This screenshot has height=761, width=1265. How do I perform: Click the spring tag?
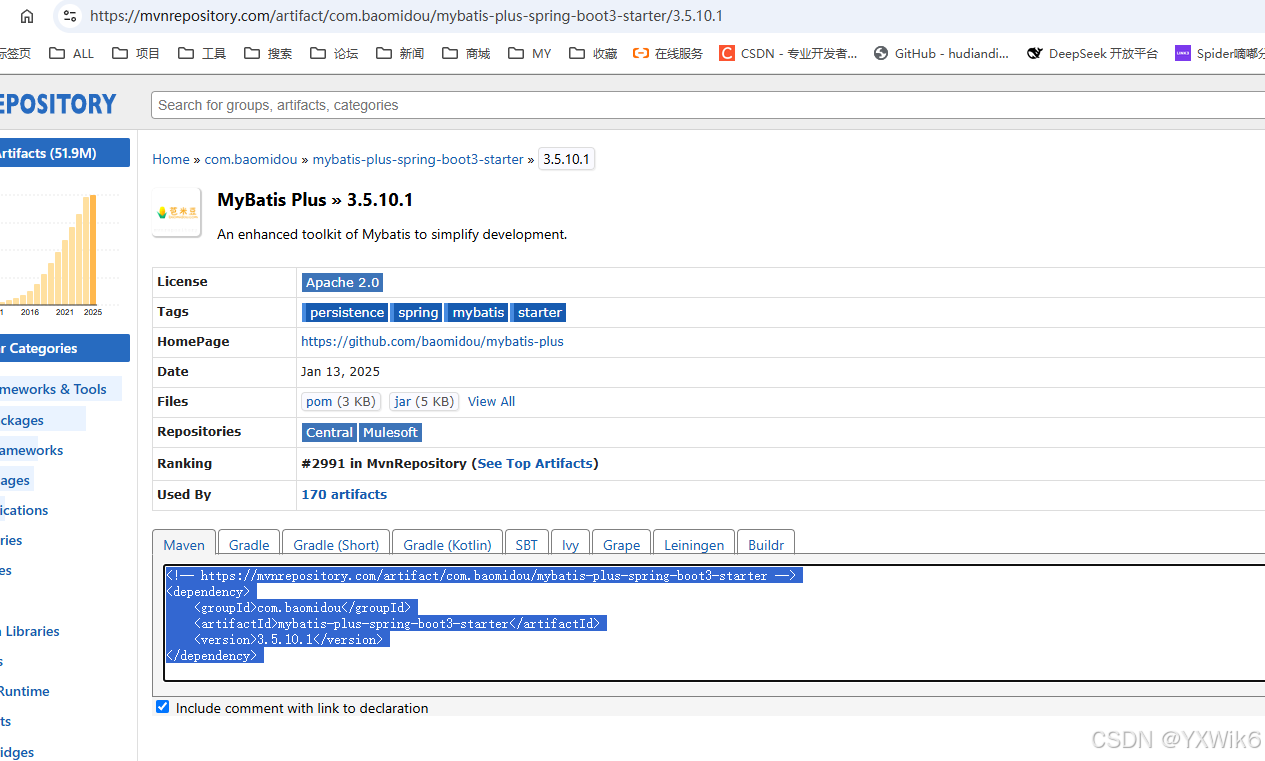click(x=417, y=313)
